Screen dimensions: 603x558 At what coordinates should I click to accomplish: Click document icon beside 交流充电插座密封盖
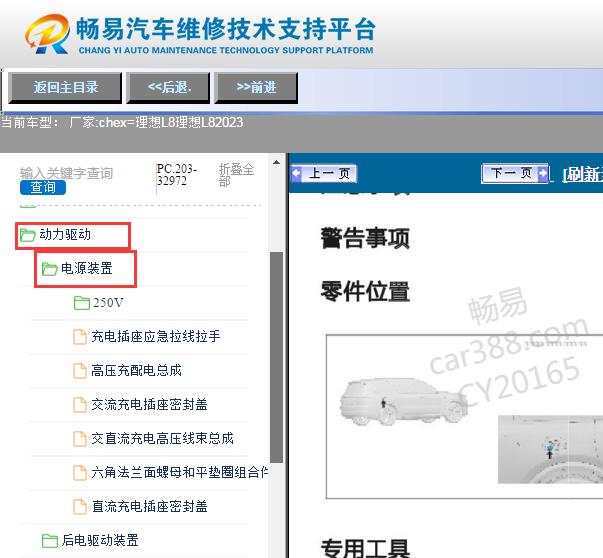(x=80, y=405)
